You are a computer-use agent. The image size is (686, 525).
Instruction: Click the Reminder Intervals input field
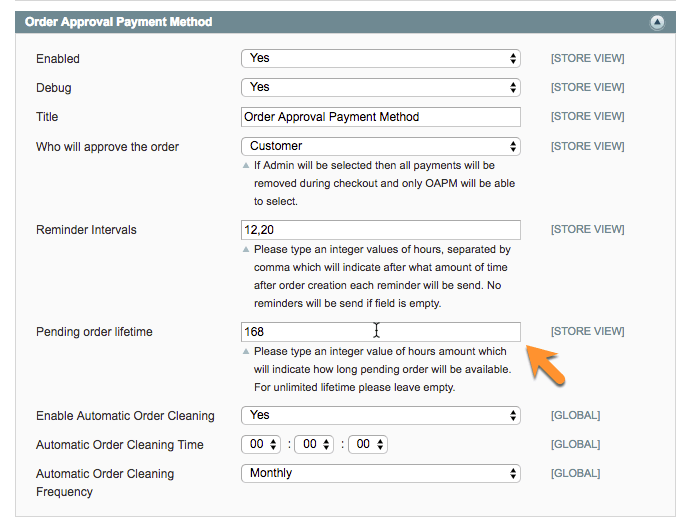(x=380, y=230)
